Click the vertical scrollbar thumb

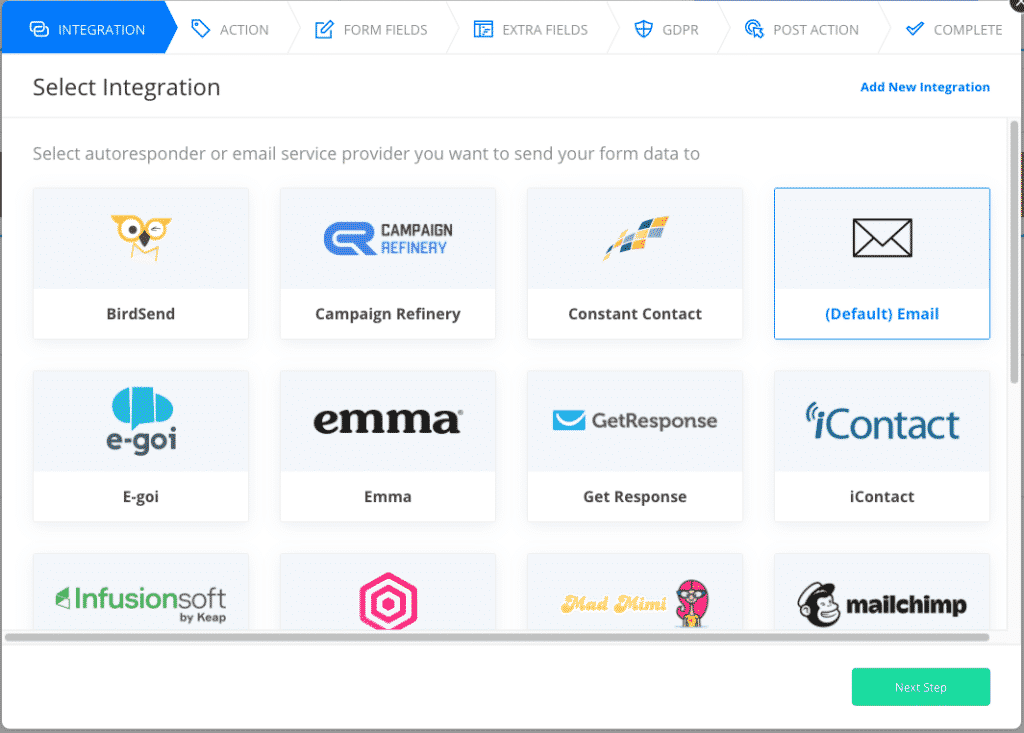coord(1014,252)
